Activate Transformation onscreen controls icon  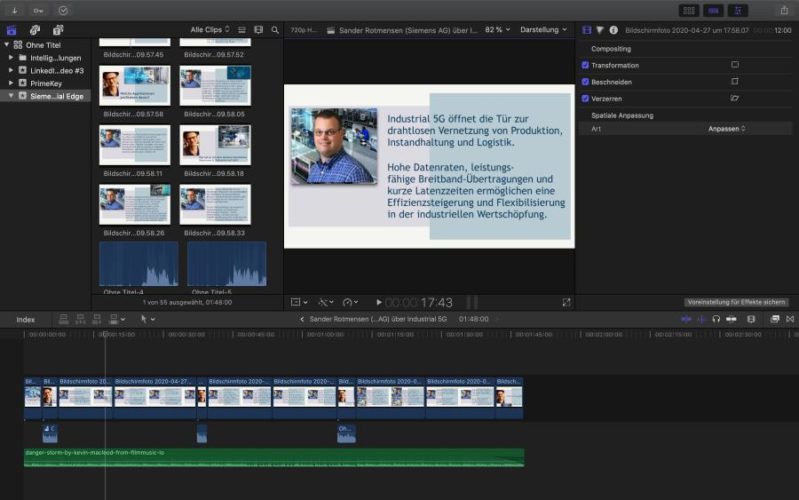click(735, 65)
